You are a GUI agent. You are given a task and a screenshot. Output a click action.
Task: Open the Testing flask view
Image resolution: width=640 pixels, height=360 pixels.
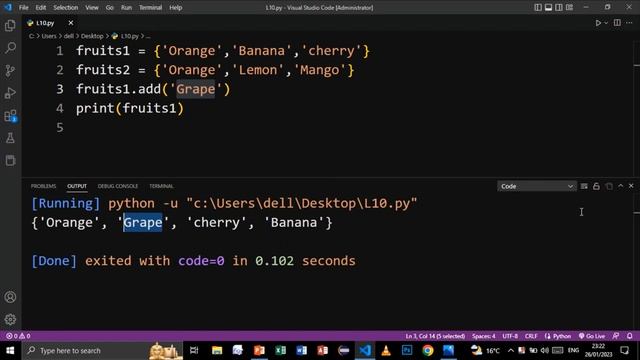click(x=10, y=138)
